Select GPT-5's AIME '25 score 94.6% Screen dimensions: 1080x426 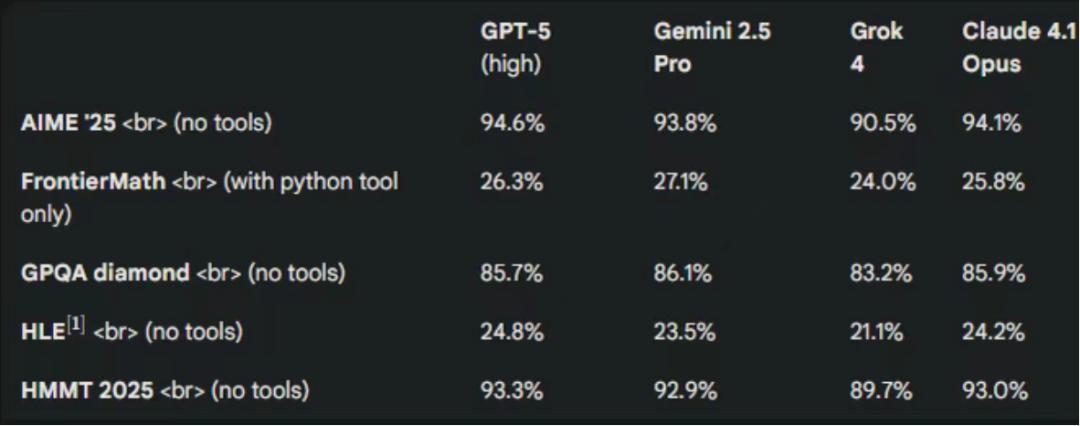511,123
